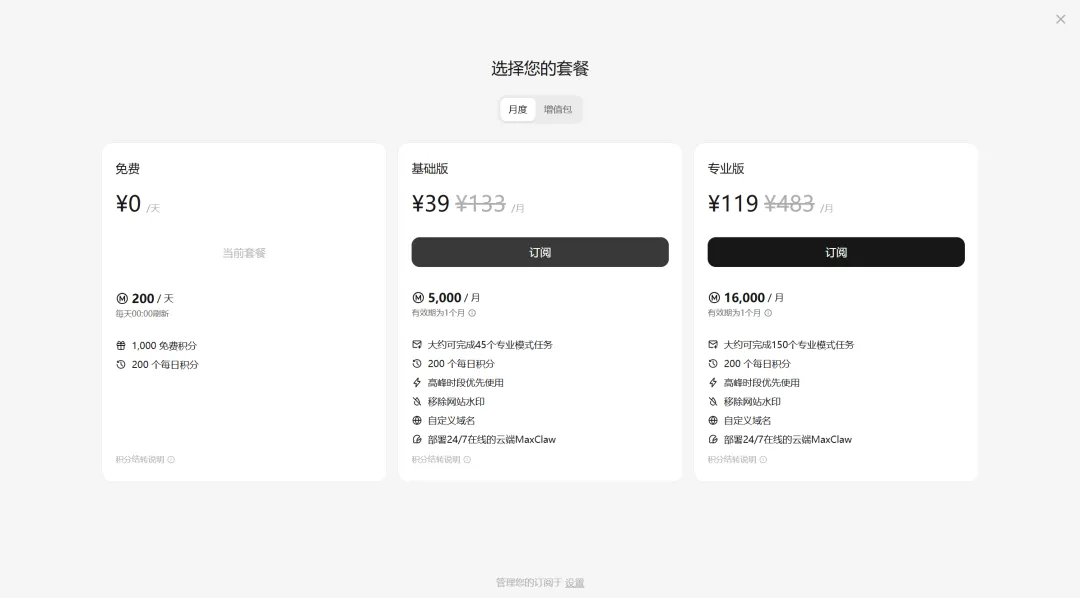Show validity info icon in 专业版 card

click(x=768, y=313)
